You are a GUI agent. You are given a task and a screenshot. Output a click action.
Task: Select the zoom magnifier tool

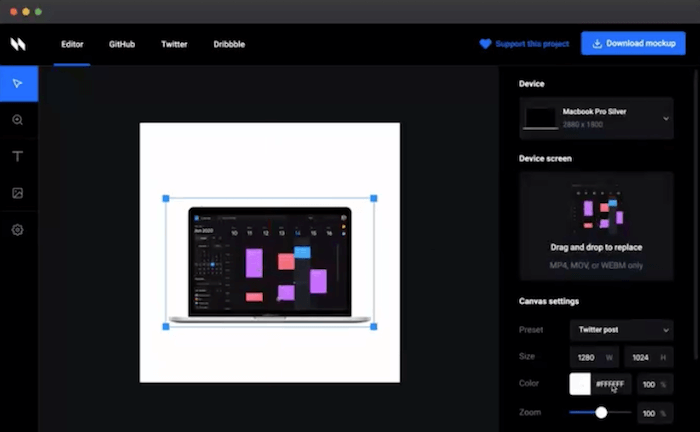(18, 120)
